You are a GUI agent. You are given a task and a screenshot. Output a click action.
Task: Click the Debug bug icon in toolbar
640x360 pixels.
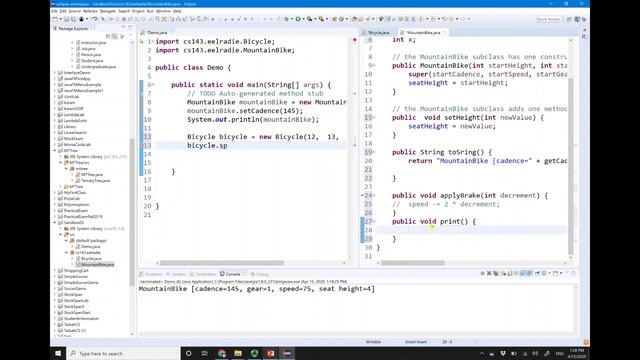(x=287, y=19)
